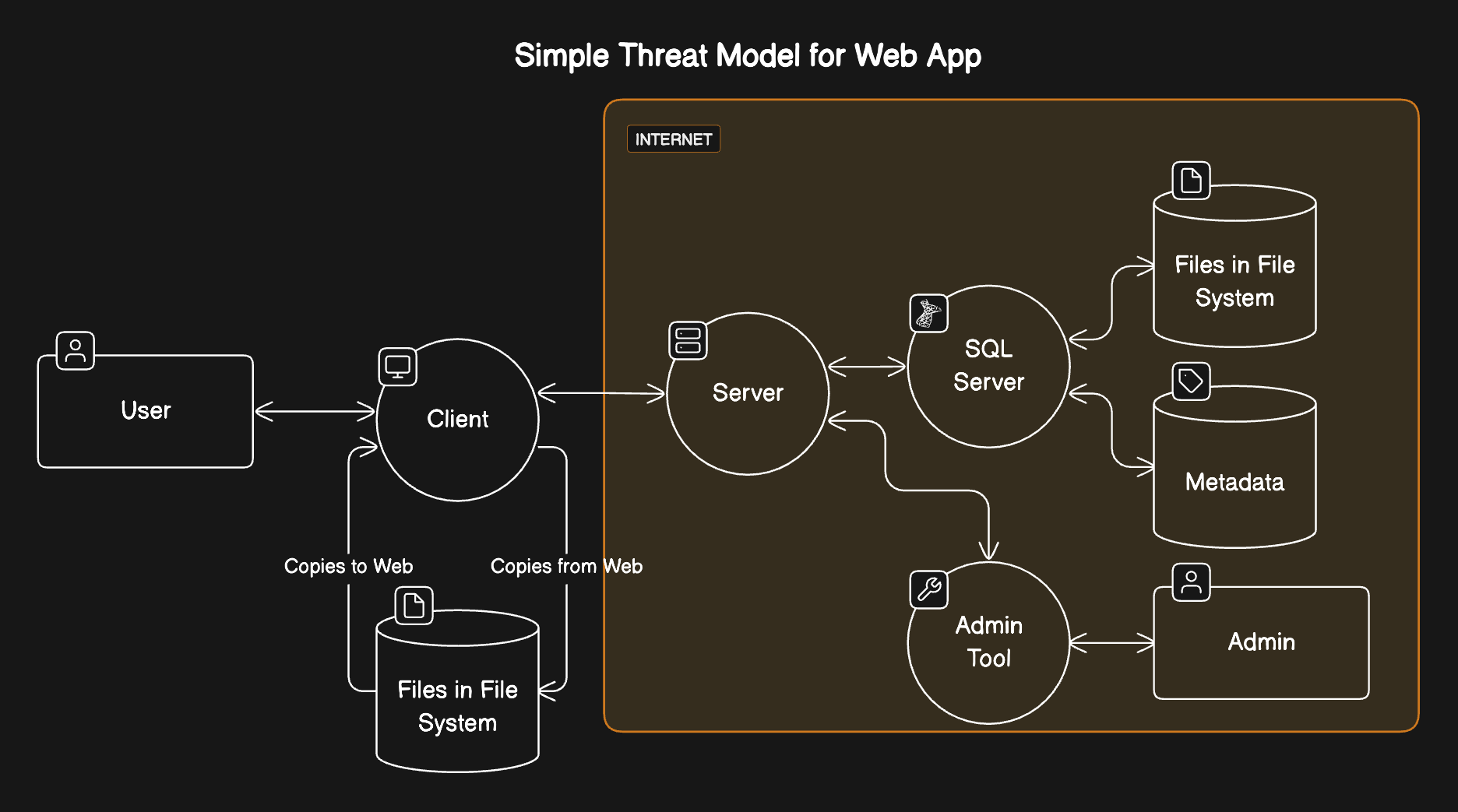Select the Client circle node
The width and height of the screenshot is (1458, 812).
pyautogui.click(x=458, y=420)
